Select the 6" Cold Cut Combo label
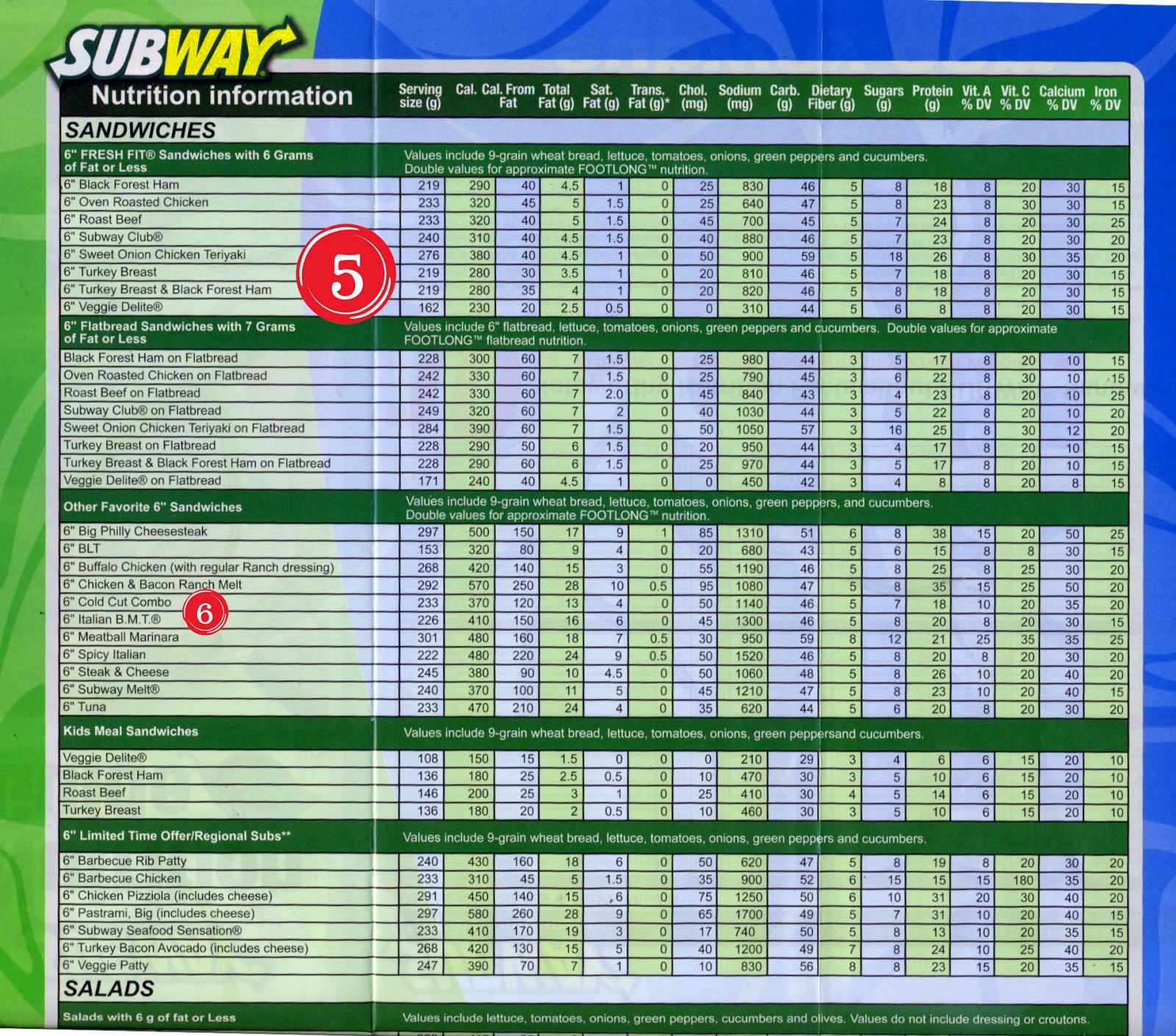 point(117,602)
